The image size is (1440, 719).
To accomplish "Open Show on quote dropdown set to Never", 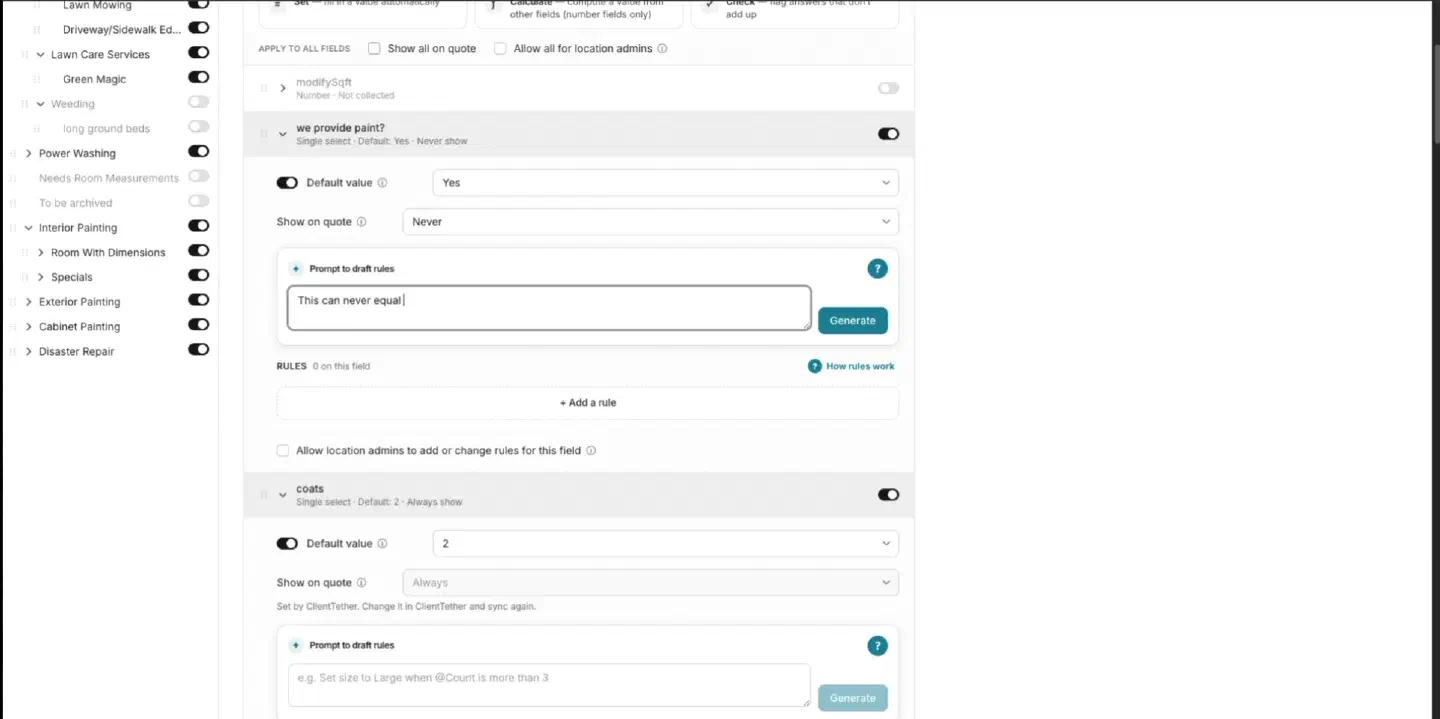I will 650,222.
